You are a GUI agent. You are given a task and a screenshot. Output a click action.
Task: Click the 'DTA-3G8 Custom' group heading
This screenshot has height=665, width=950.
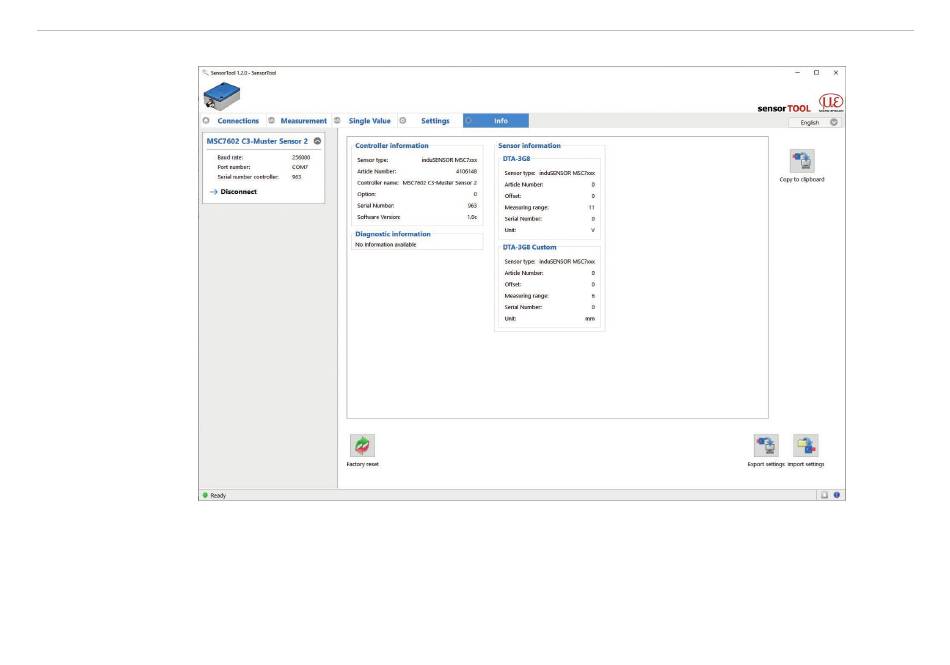[529, 247]
